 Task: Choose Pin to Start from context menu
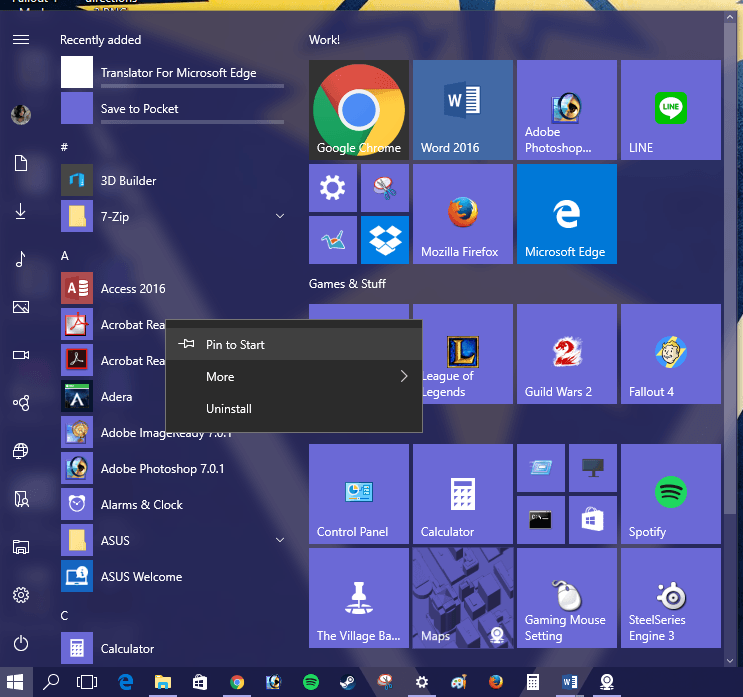235,345
